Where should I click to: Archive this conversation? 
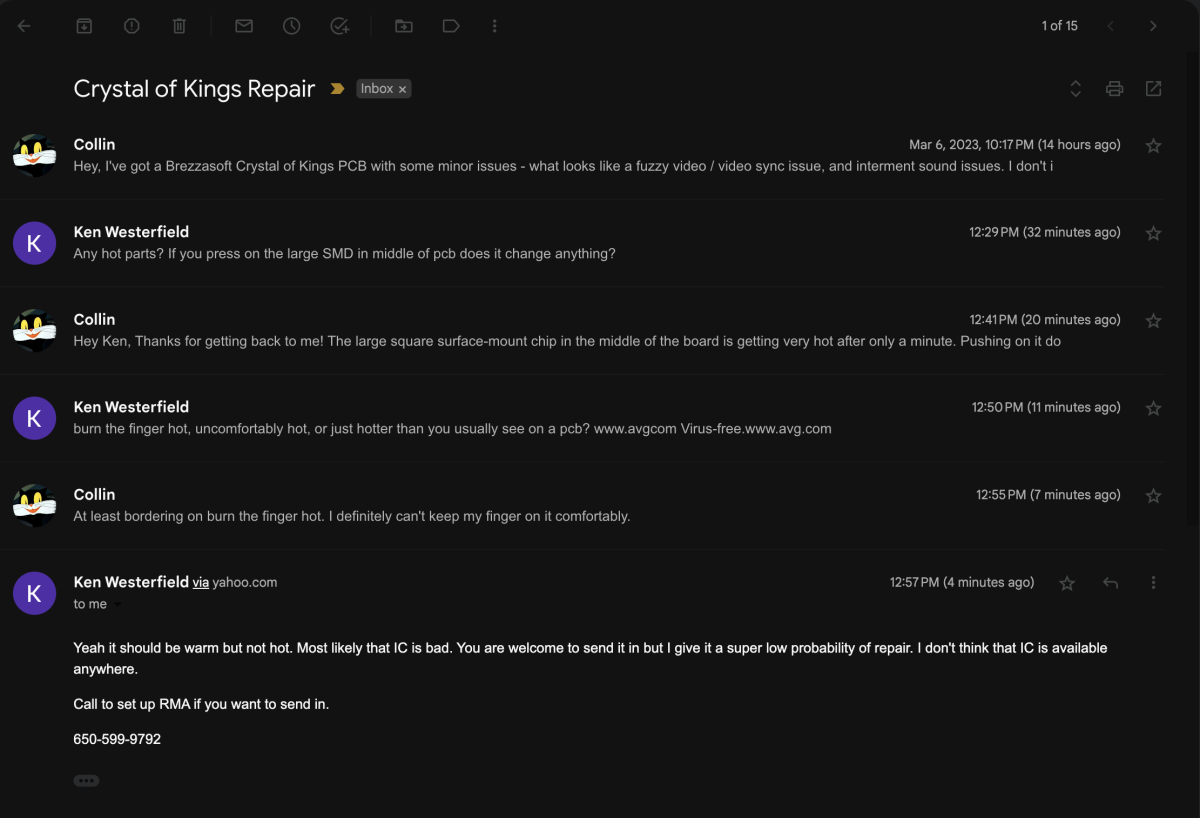pyautogui.click(x=84, y=26)
